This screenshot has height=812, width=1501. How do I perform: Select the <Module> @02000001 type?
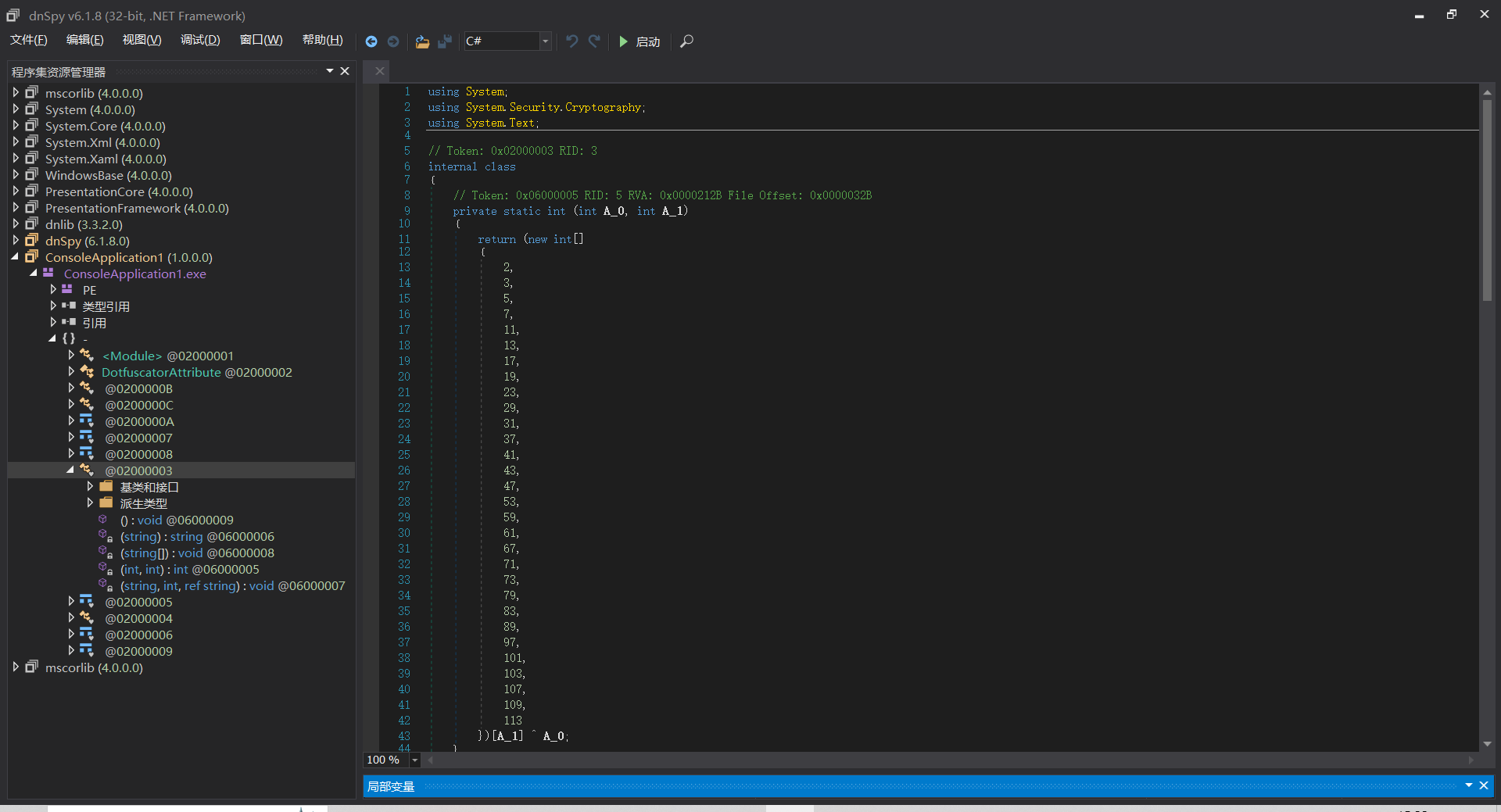tap(168, 356)
